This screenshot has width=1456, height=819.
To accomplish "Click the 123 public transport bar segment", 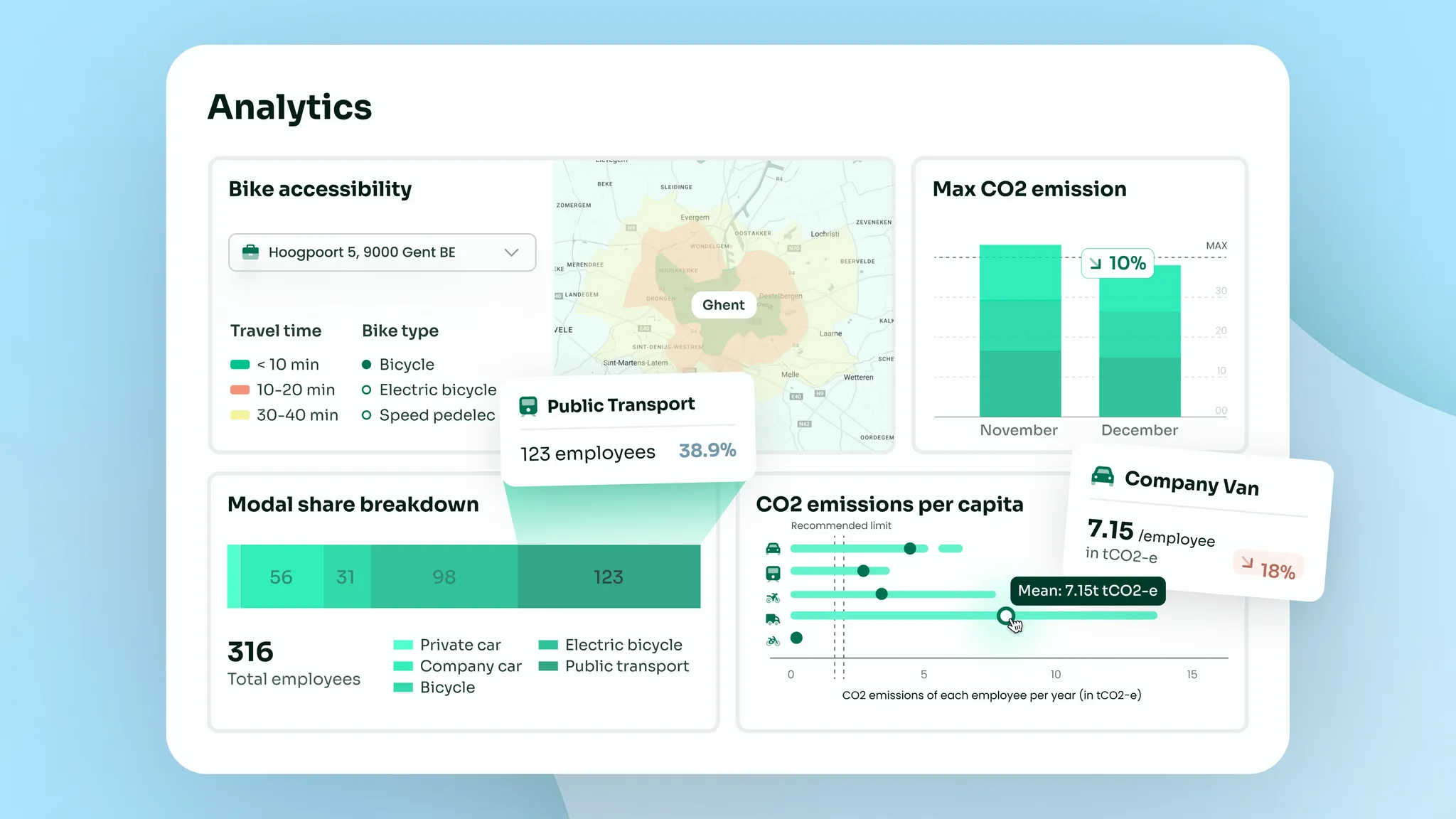I will 609,577.
